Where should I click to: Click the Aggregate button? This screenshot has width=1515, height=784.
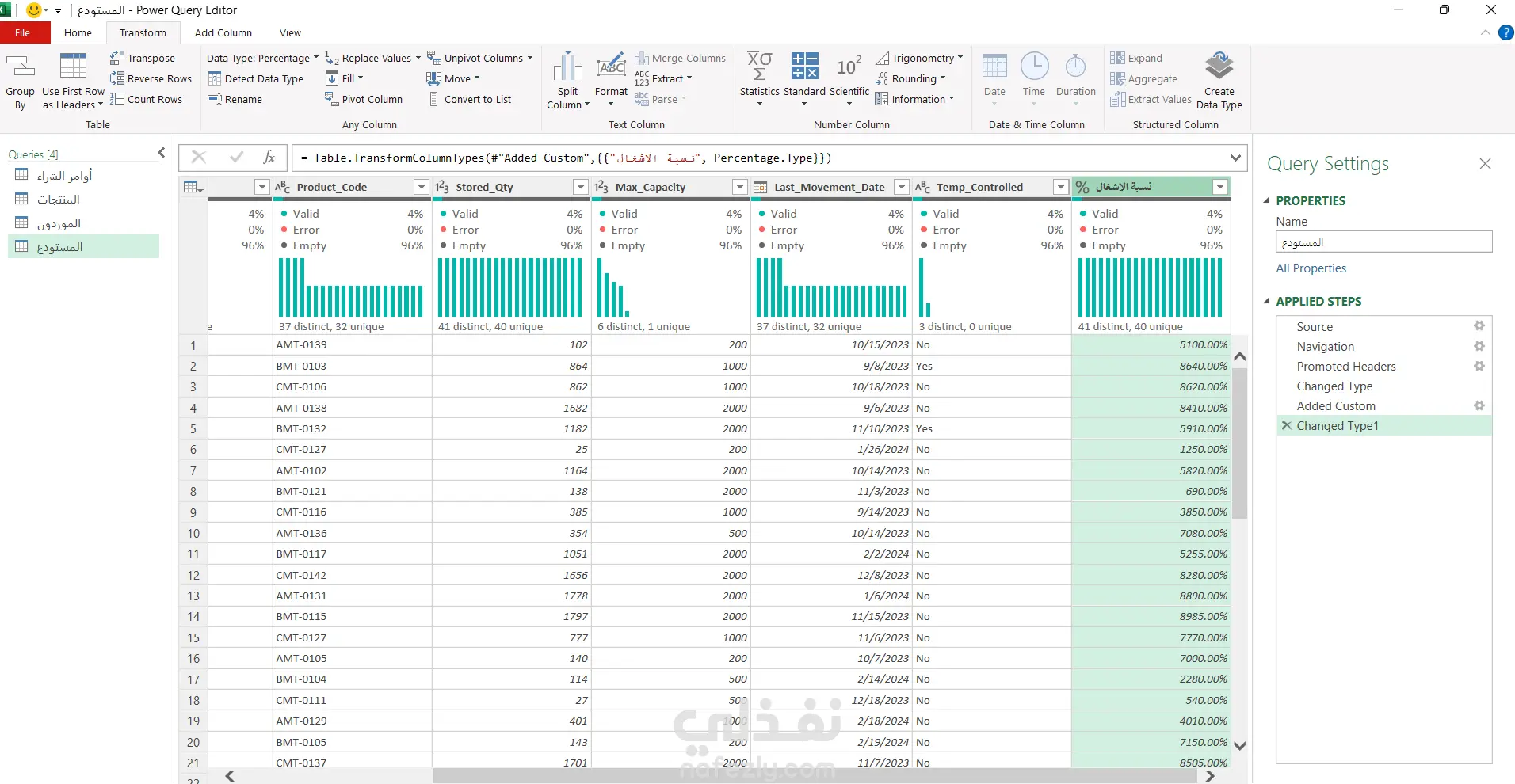coord(1143,78)
